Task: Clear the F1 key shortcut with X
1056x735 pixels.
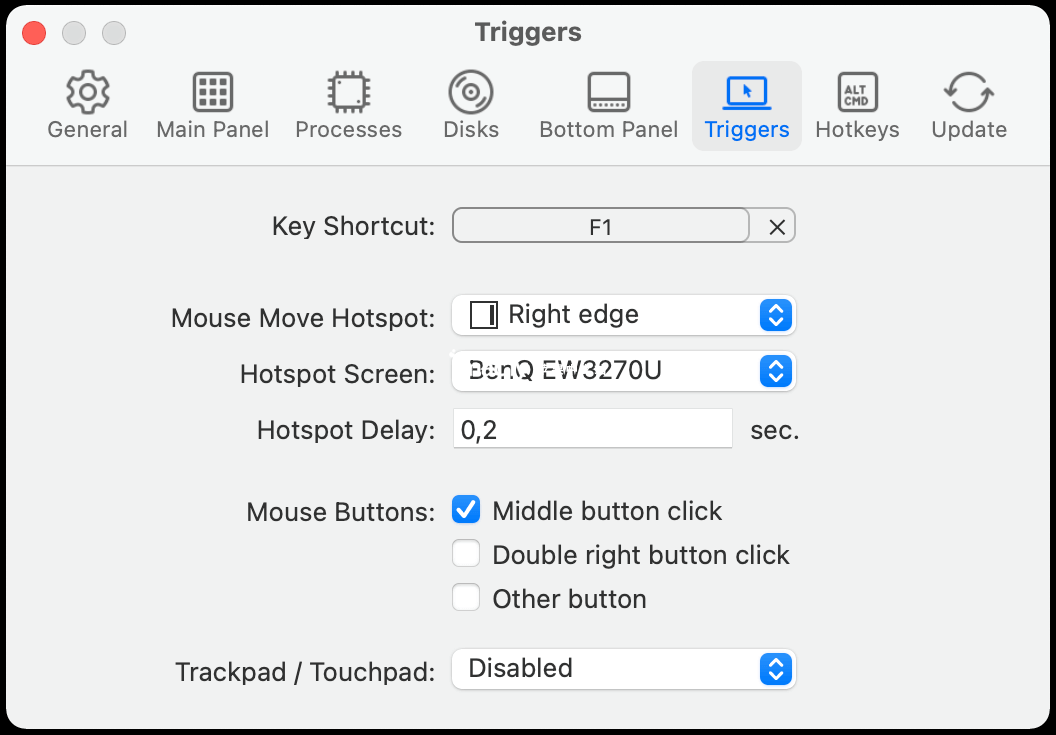Action: click(x=777, y=227)
